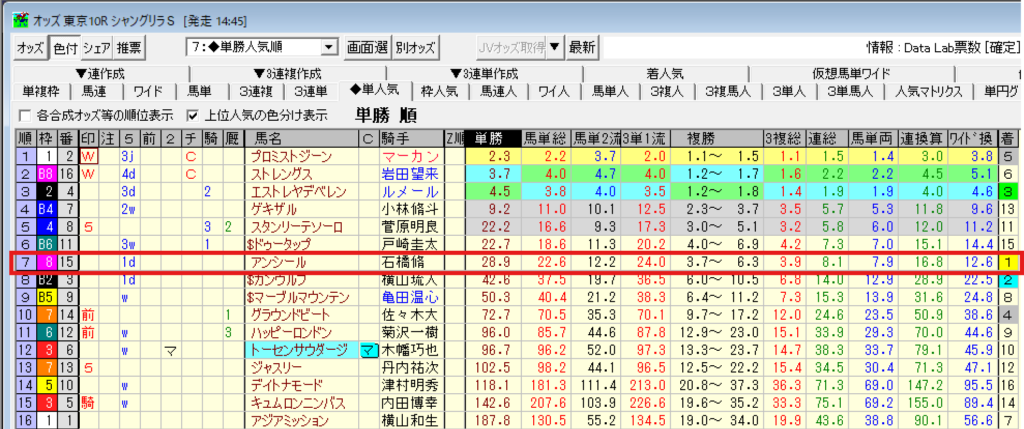Click the 画面選 button

click(x=366, y=47)
